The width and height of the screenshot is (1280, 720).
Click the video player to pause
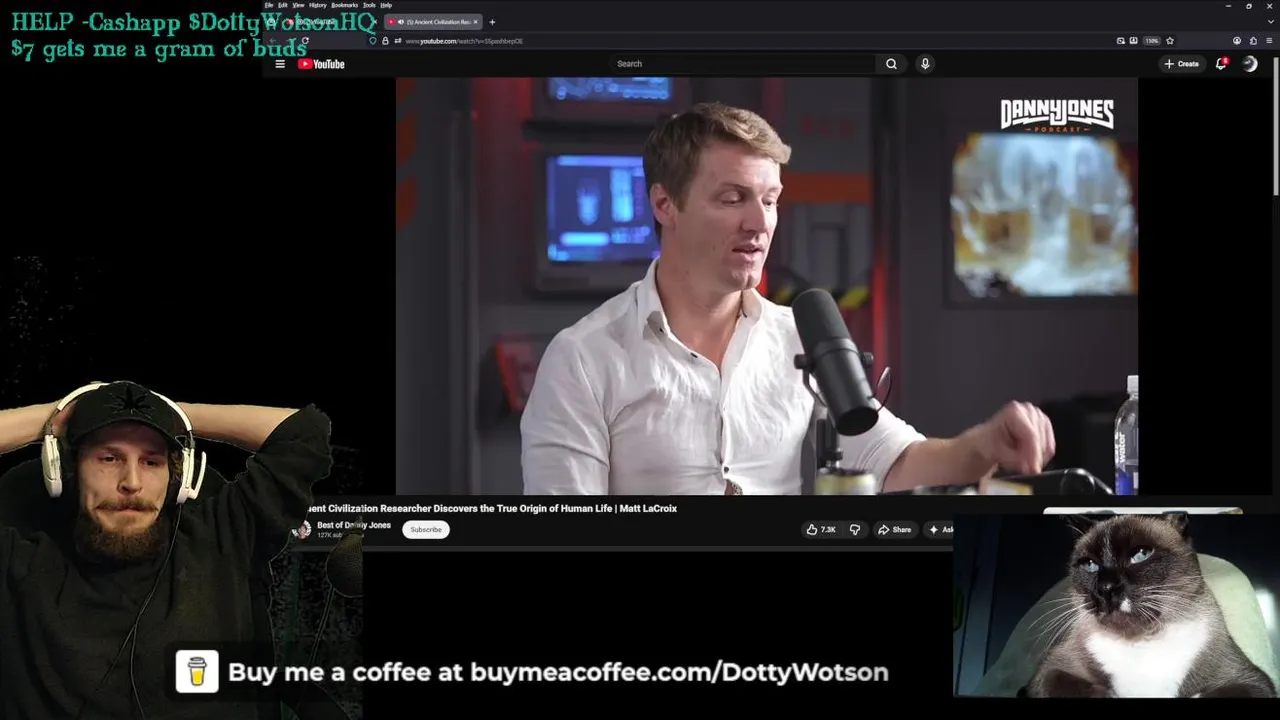767,286
